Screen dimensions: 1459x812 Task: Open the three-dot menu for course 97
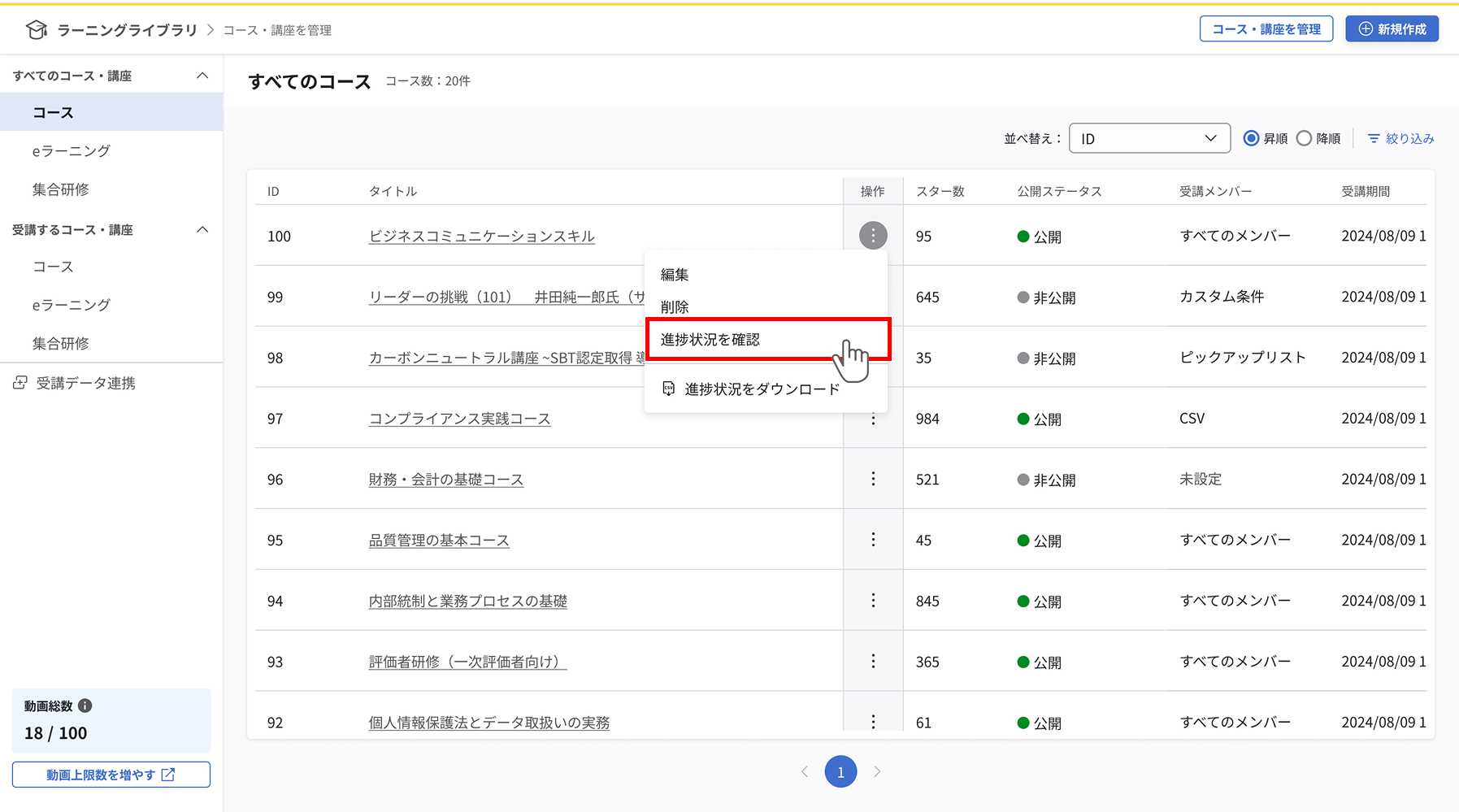873,419
